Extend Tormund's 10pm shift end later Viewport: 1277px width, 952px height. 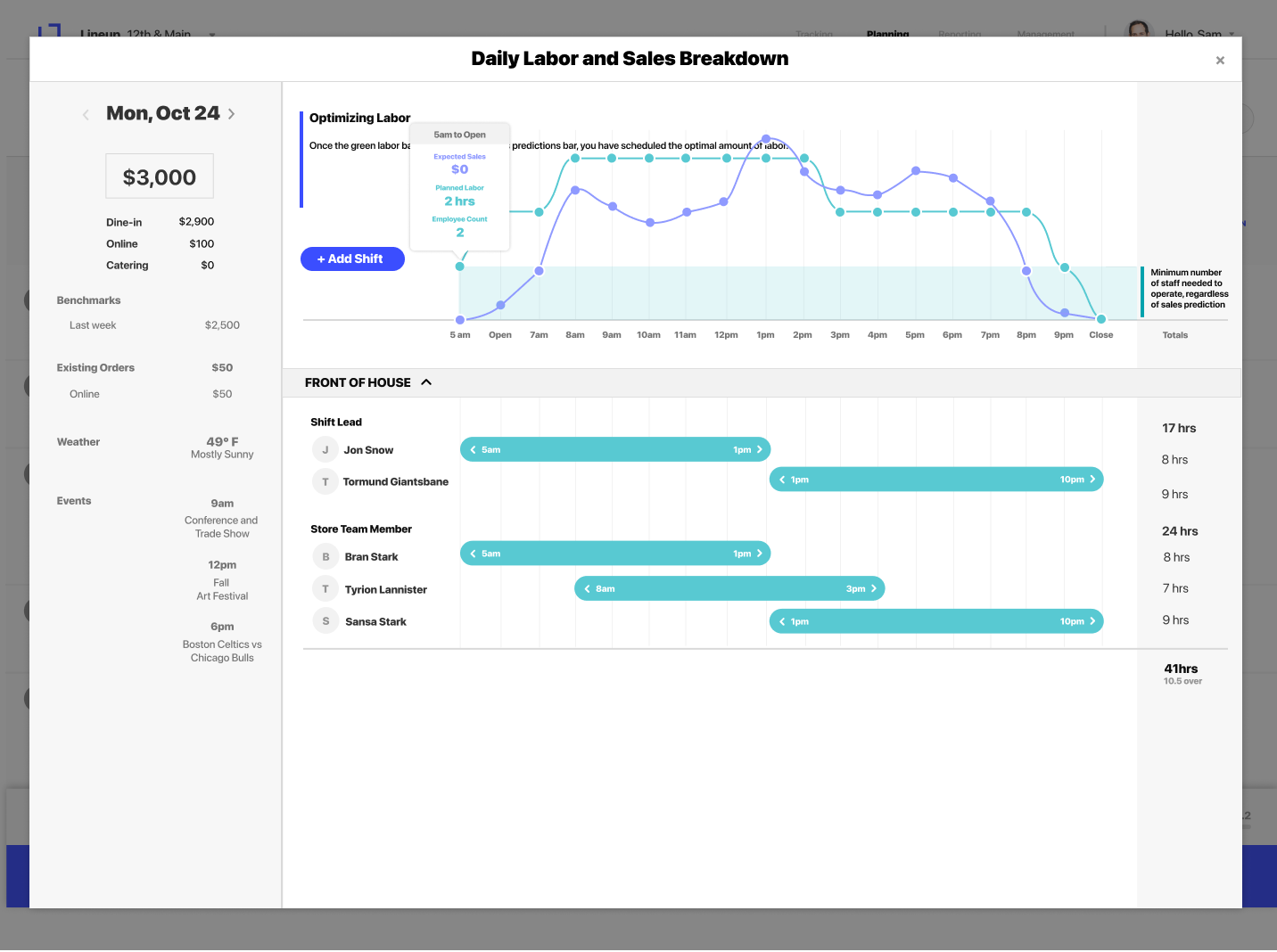click(x=1092, y=480)
